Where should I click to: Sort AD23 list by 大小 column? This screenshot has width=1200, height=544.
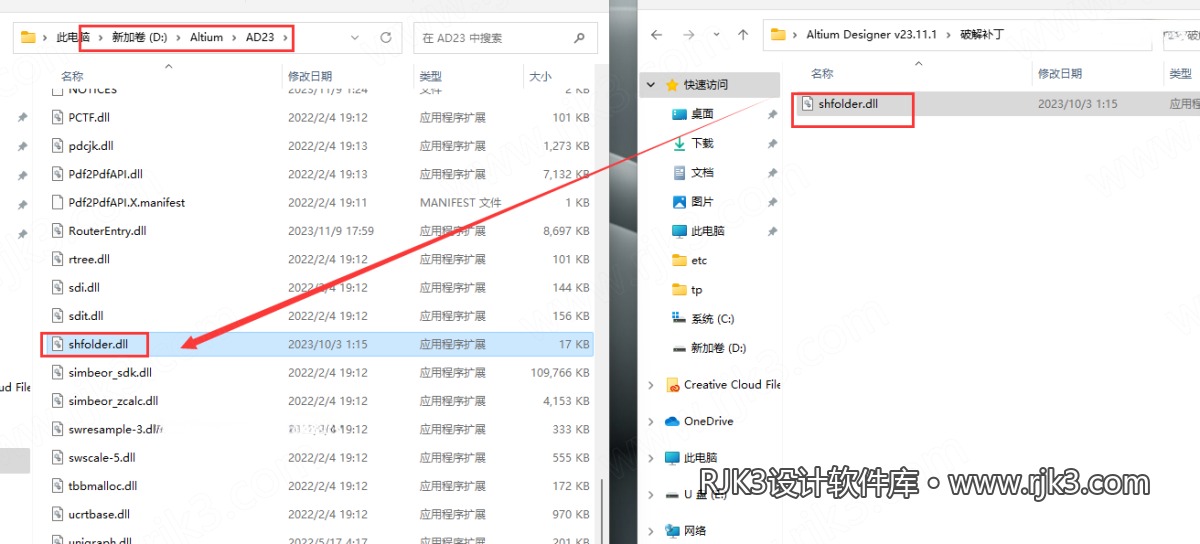tap(540, 76)
